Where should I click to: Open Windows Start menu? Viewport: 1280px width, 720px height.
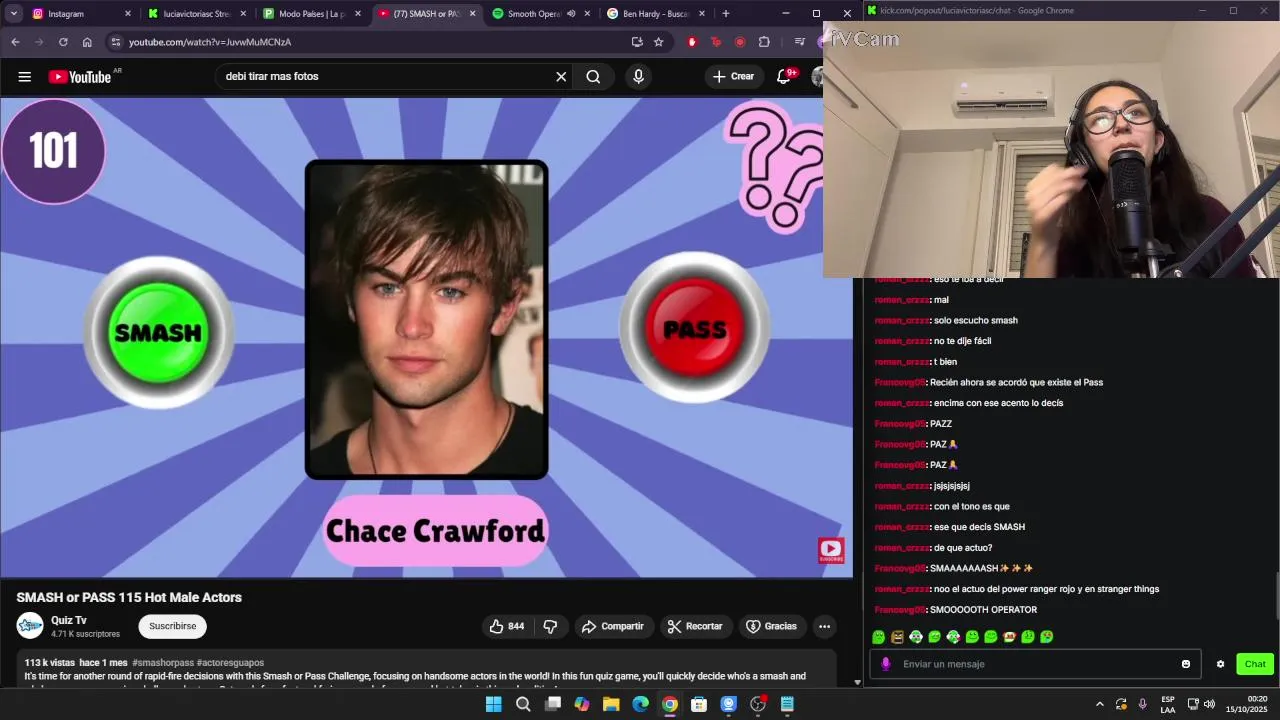[493, 704]
